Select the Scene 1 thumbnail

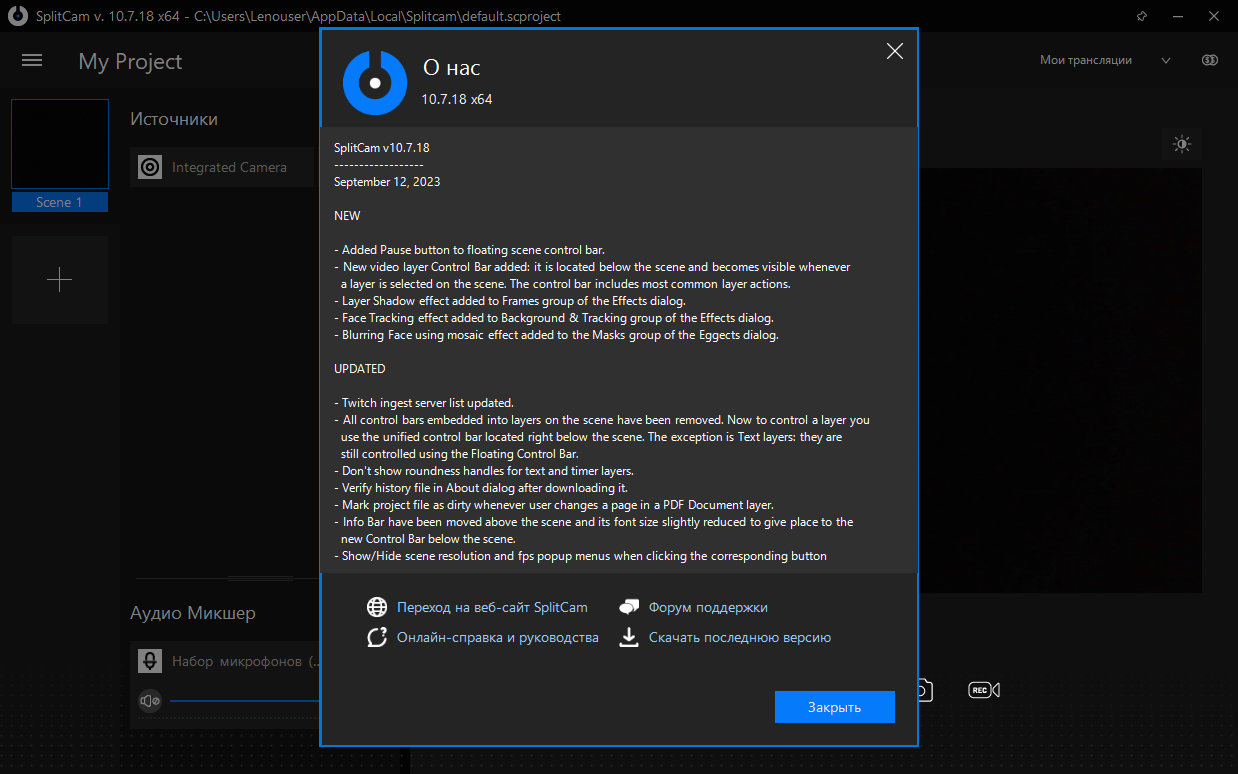coord(60,144)
